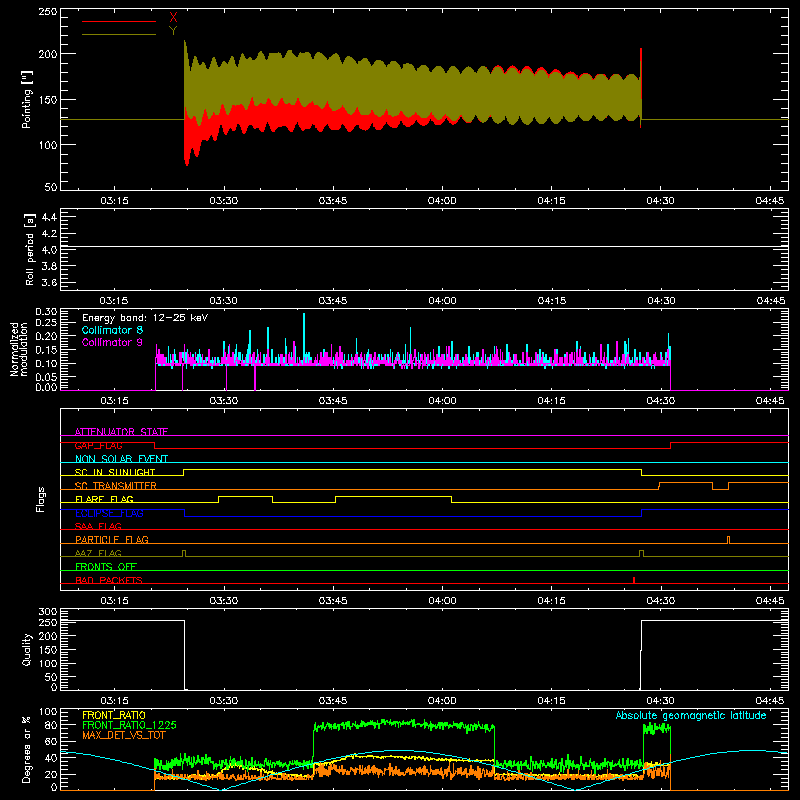This screenshot has height=800, width=800.
Task: Click the FRONTS_OFF flag label
Action: click(x=106, y=566)
